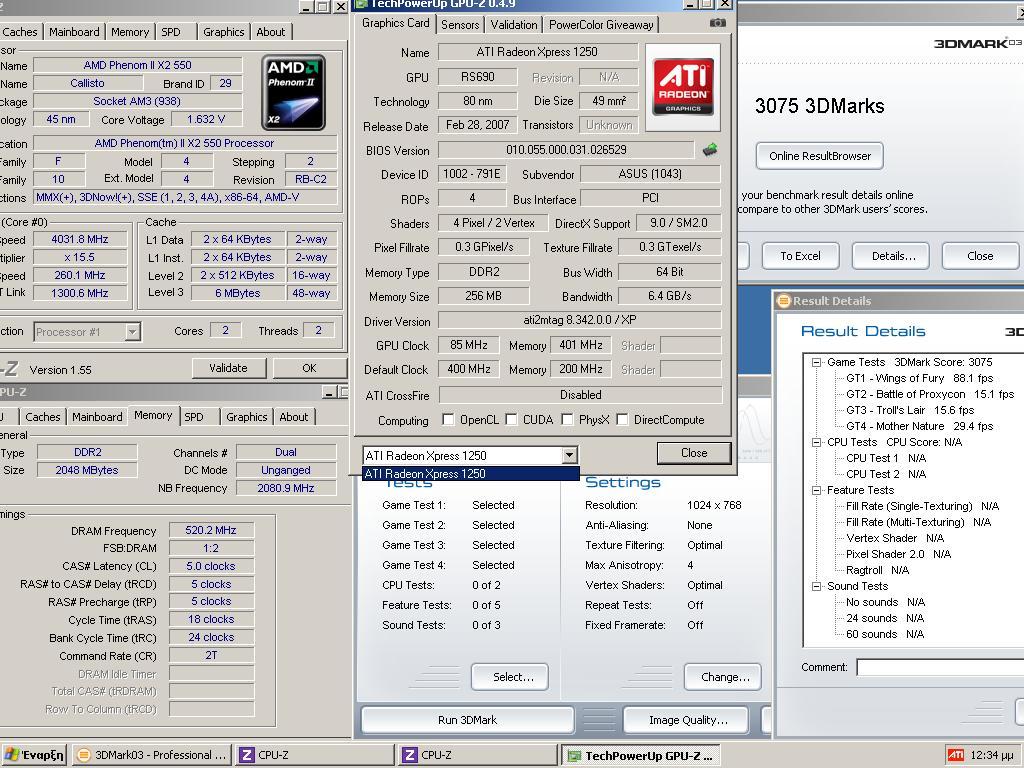
Task: Click the Result Details window title icon
Action: tap(783, 301)
